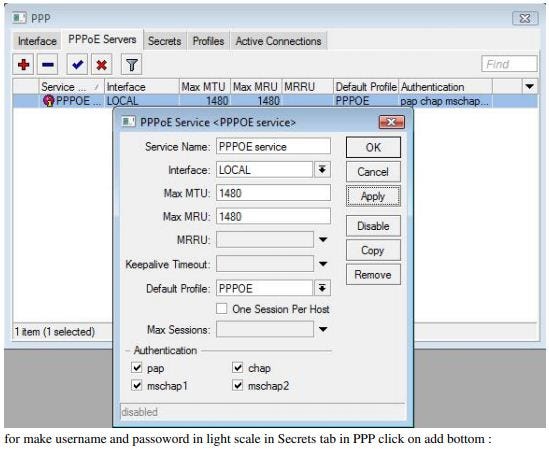
Task: Click the PPPOE service row icon
Action: (48, 101)
